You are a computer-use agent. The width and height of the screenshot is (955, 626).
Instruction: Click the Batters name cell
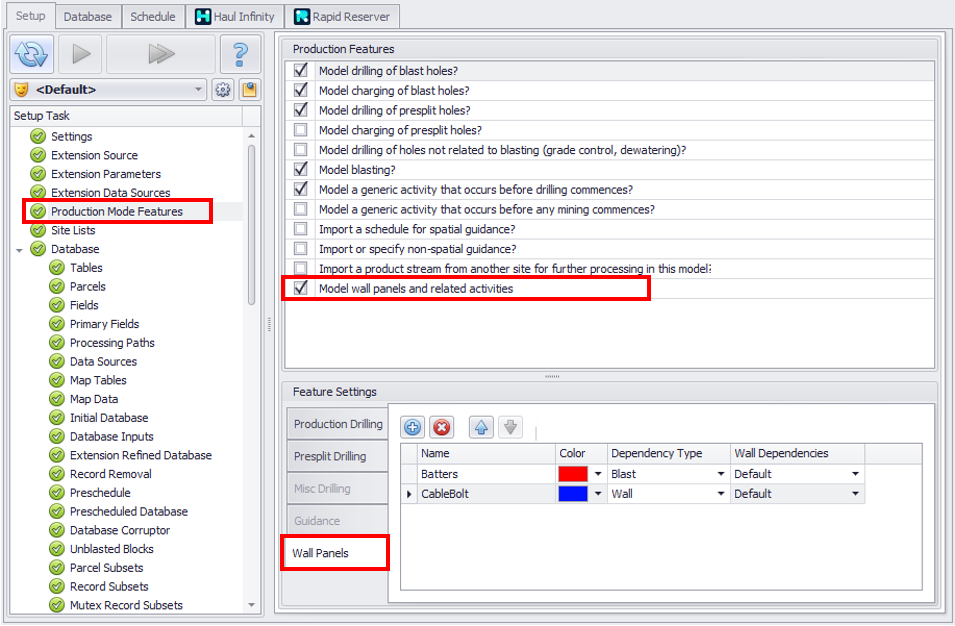[x=487, y=474]
